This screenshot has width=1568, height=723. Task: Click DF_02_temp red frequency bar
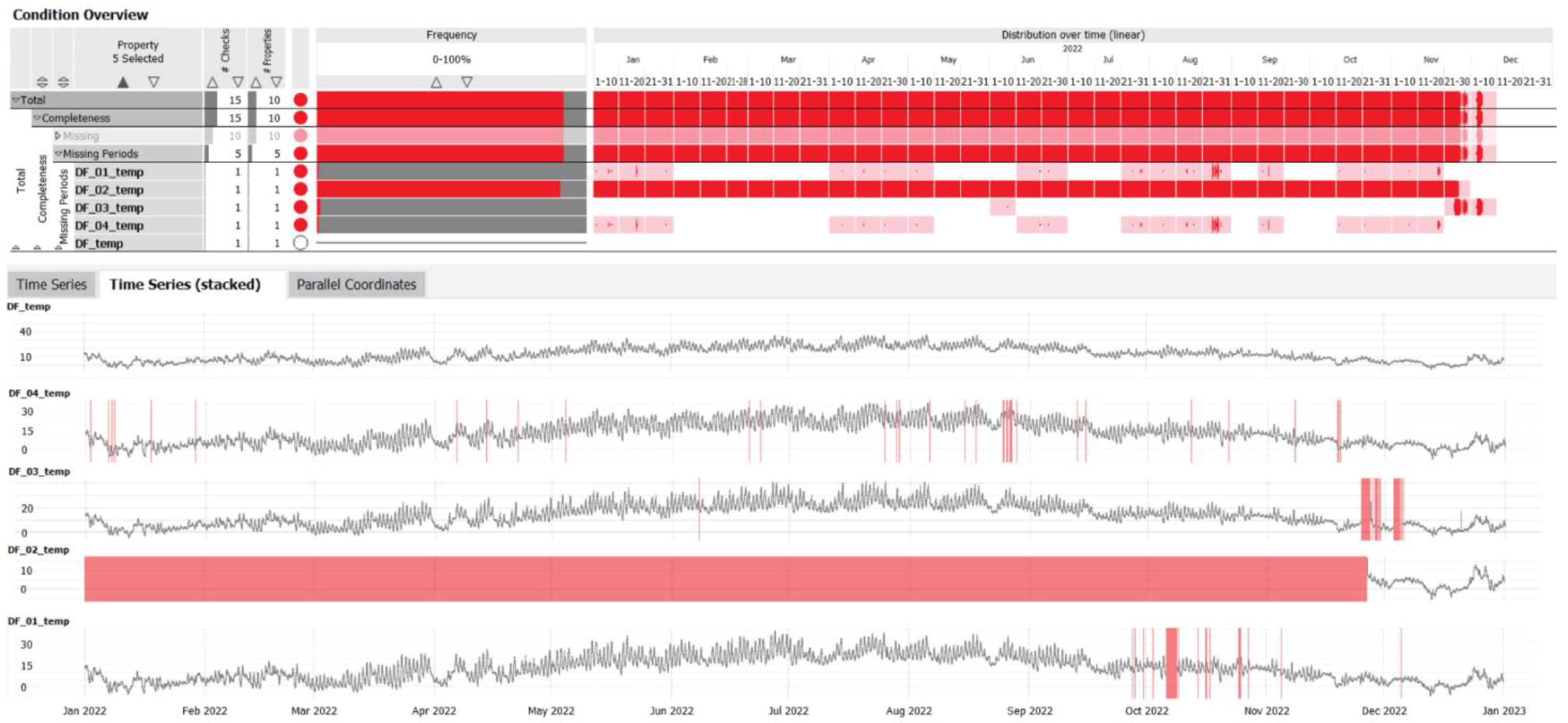[438, 189]
